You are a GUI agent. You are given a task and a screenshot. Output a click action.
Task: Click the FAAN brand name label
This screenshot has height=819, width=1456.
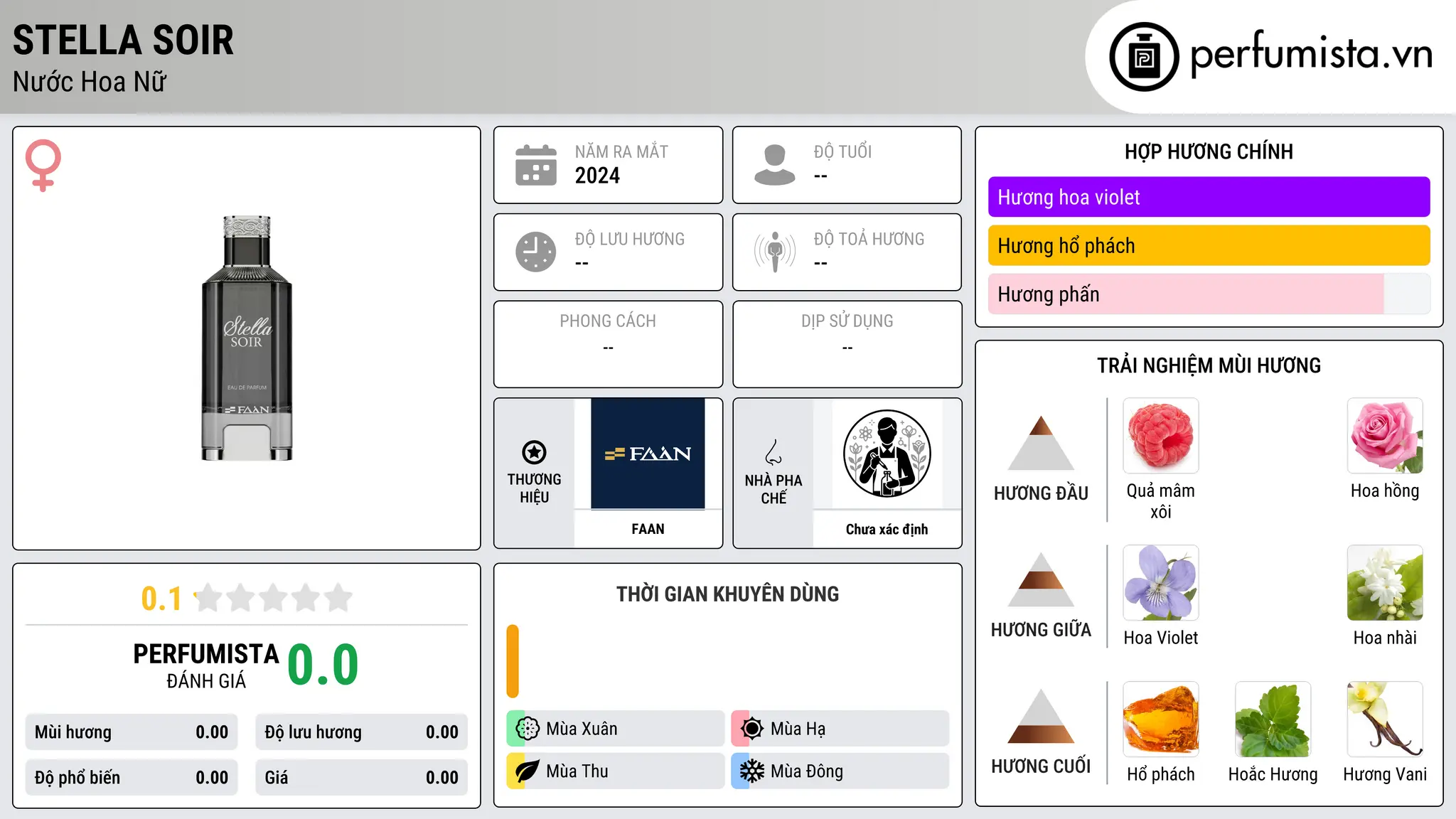coord(648,529)
